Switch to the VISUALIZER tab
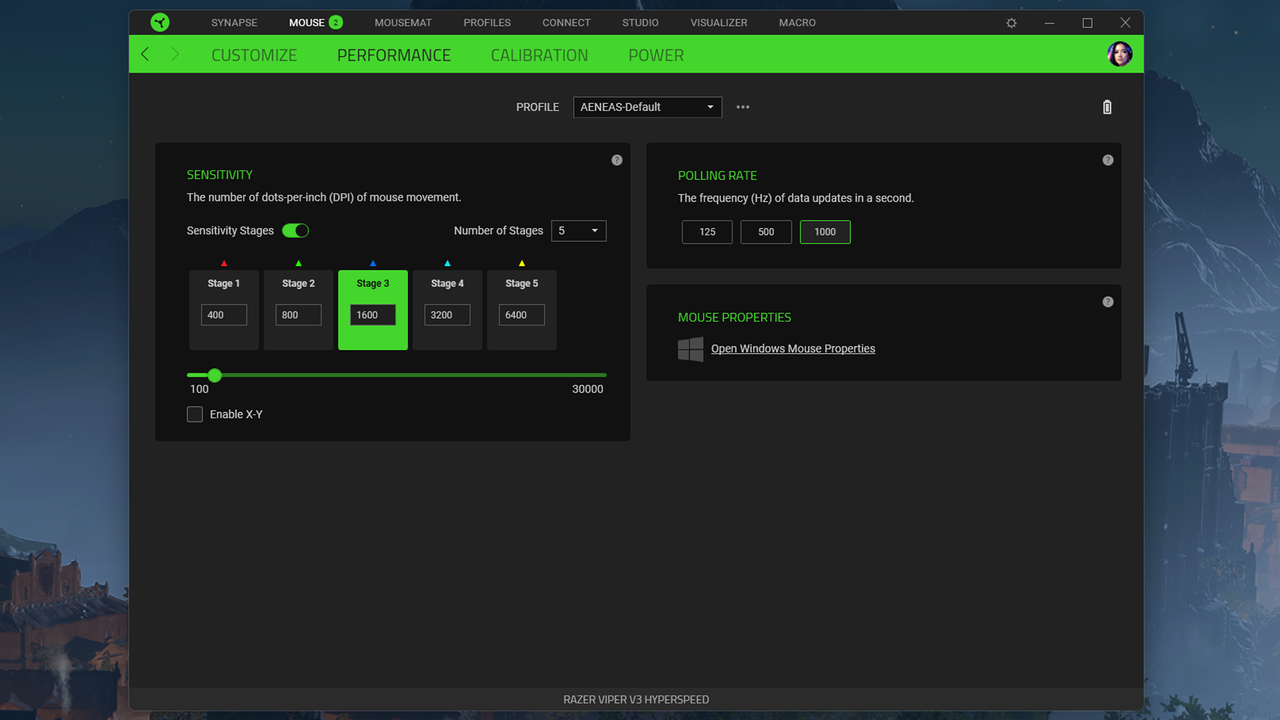The image size is (1280, 720). coord(719,22)
